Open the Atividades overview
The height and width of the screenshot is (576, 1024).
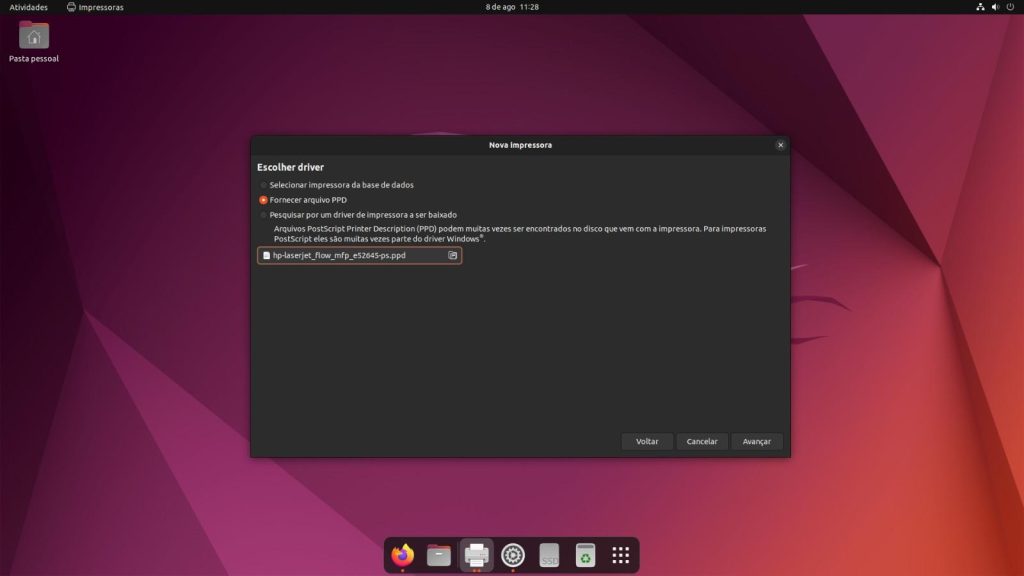pyautogui.click(x=29, y=7)
